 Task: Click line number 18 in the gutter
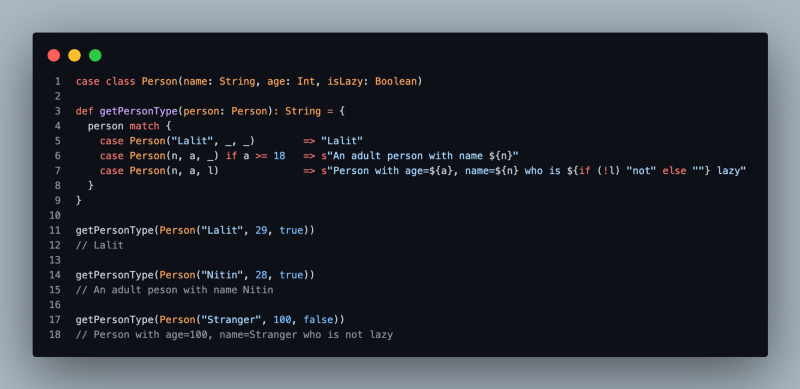click(55, 334)
